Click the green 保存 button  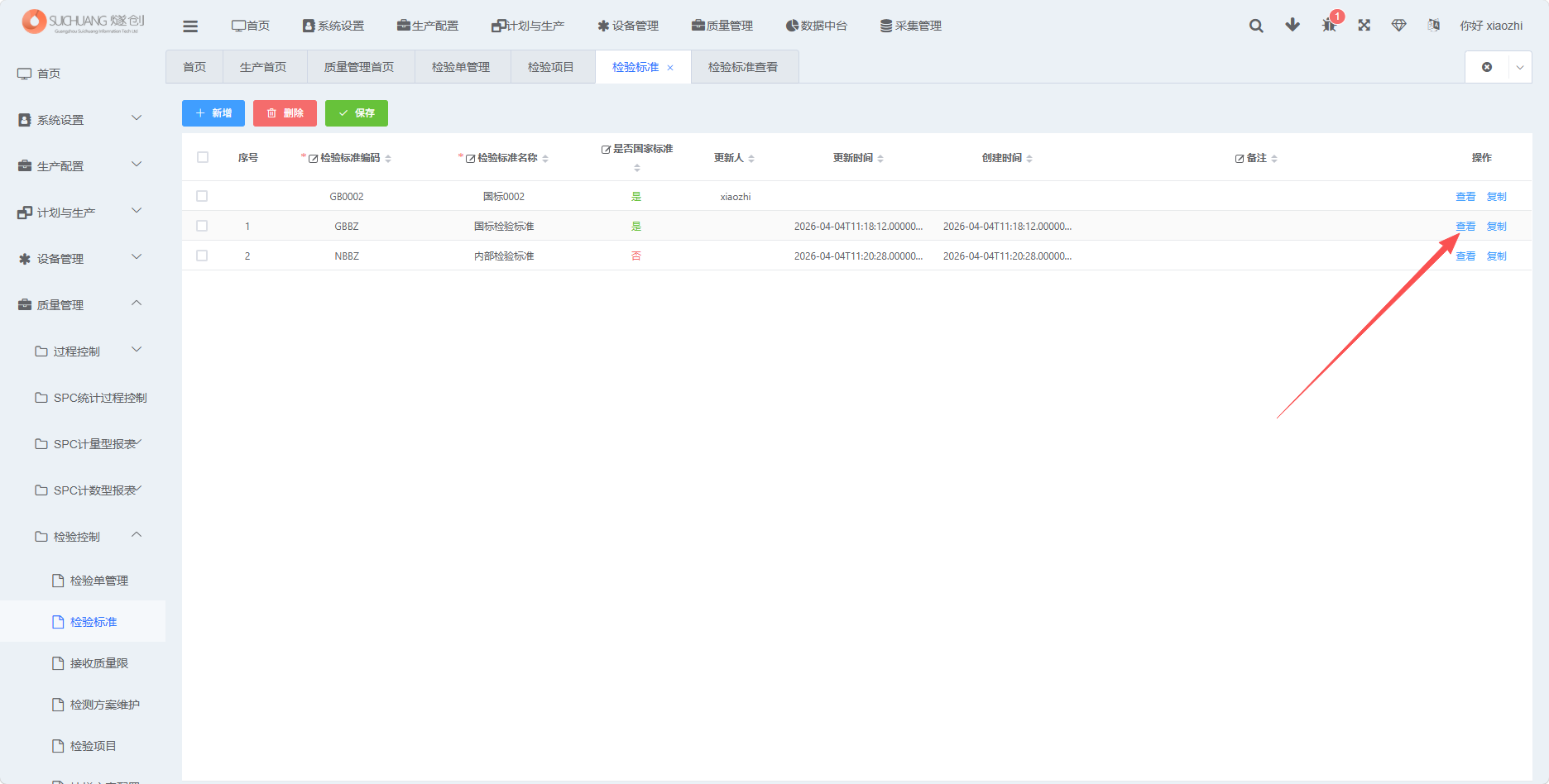pos(357,113)
